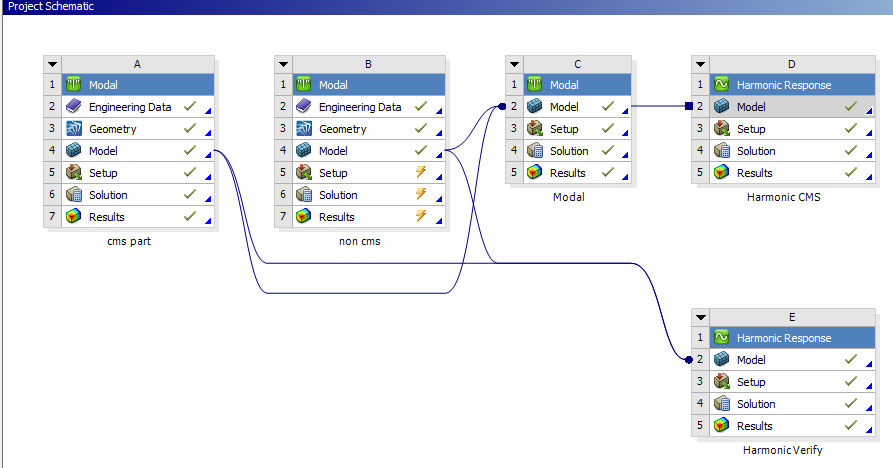Image resolution: width=893 pixels, height=468 pixels.
Task: Click Setup icon in system A
Action: pos(73,172)
